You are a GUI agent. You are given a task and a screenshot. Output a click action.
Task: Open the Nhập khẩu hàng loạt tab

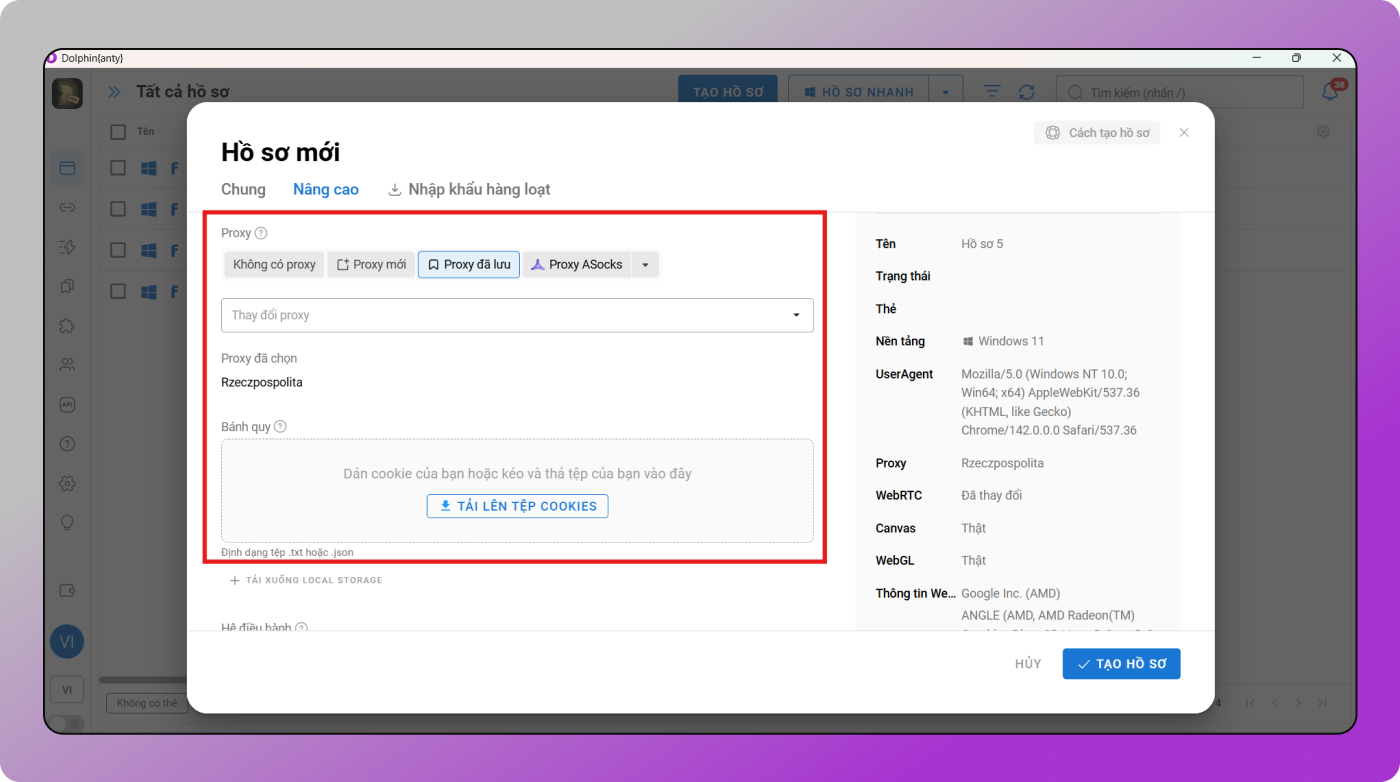pyautogui.click(x=469, y=189)
